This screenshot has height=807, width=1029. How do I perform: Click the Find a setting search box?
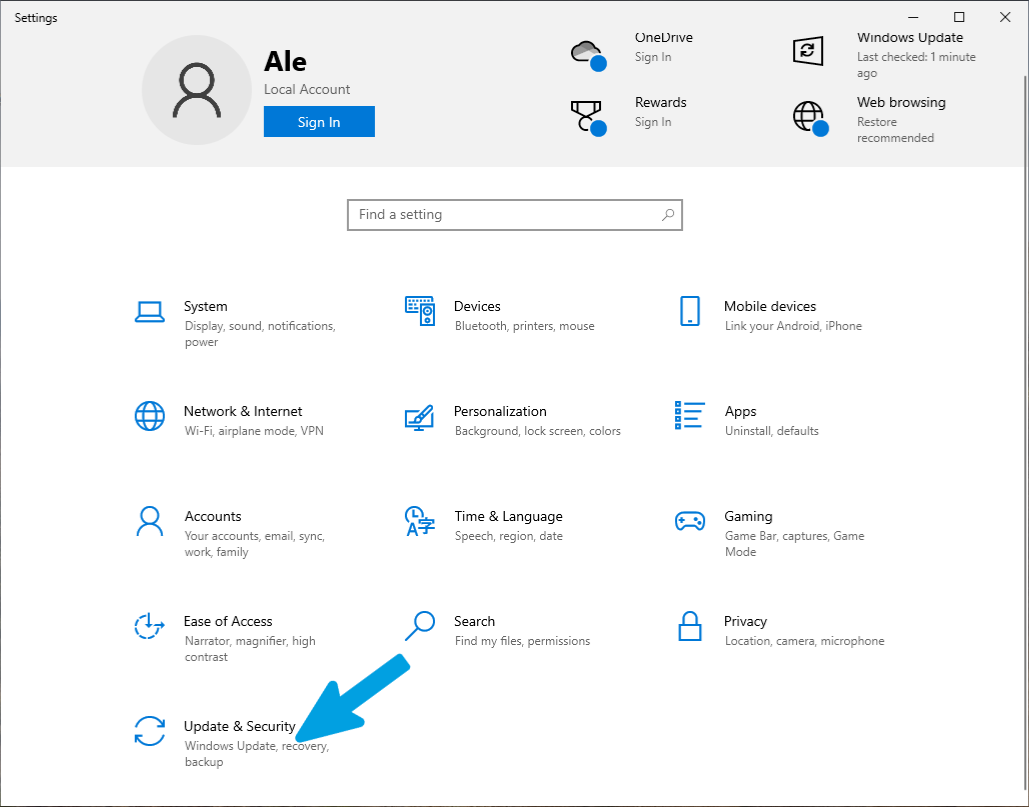(x=514, y=215)
